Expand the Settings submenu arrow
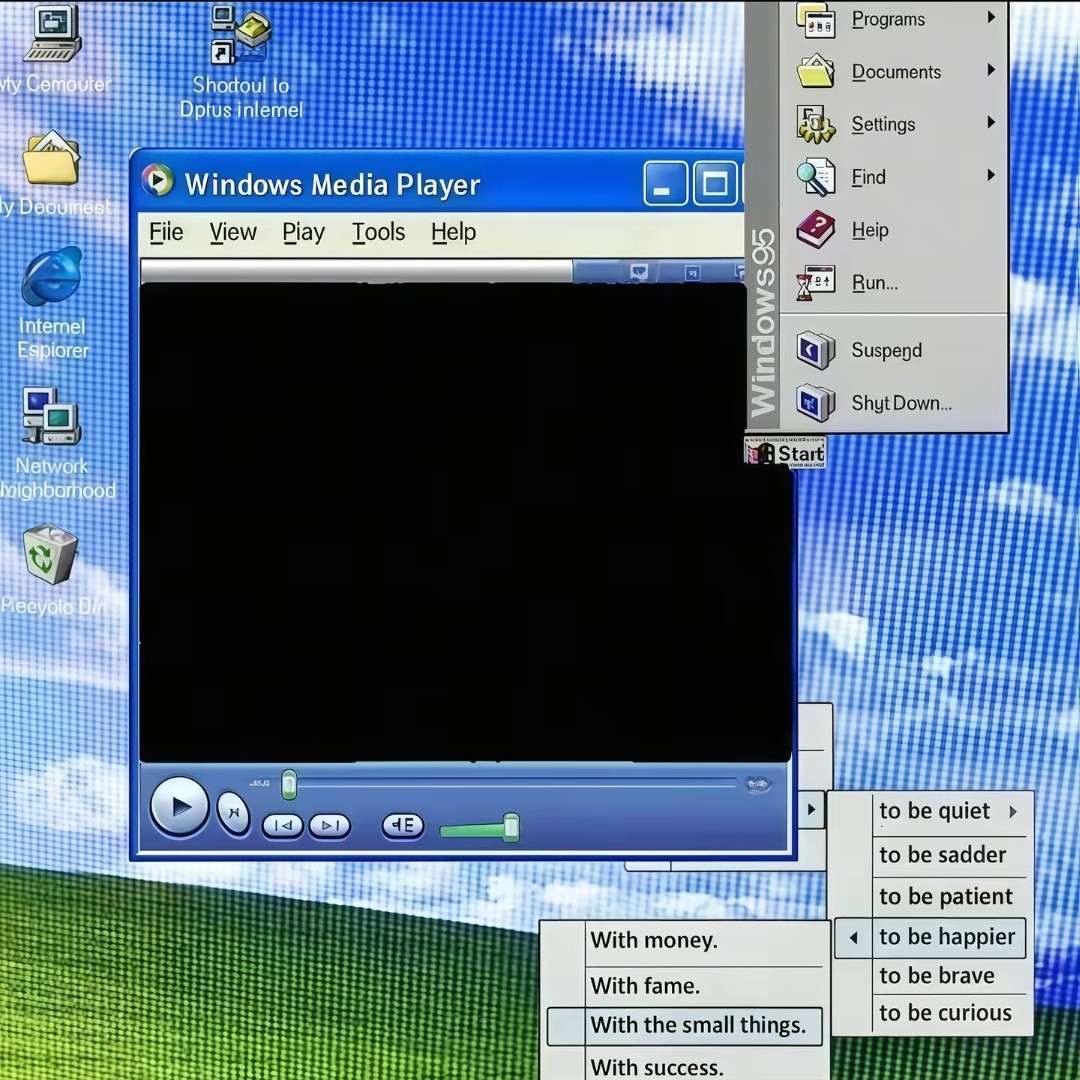The width and height of the screenshot is (1080, 1080). click(x=991, y=123)
